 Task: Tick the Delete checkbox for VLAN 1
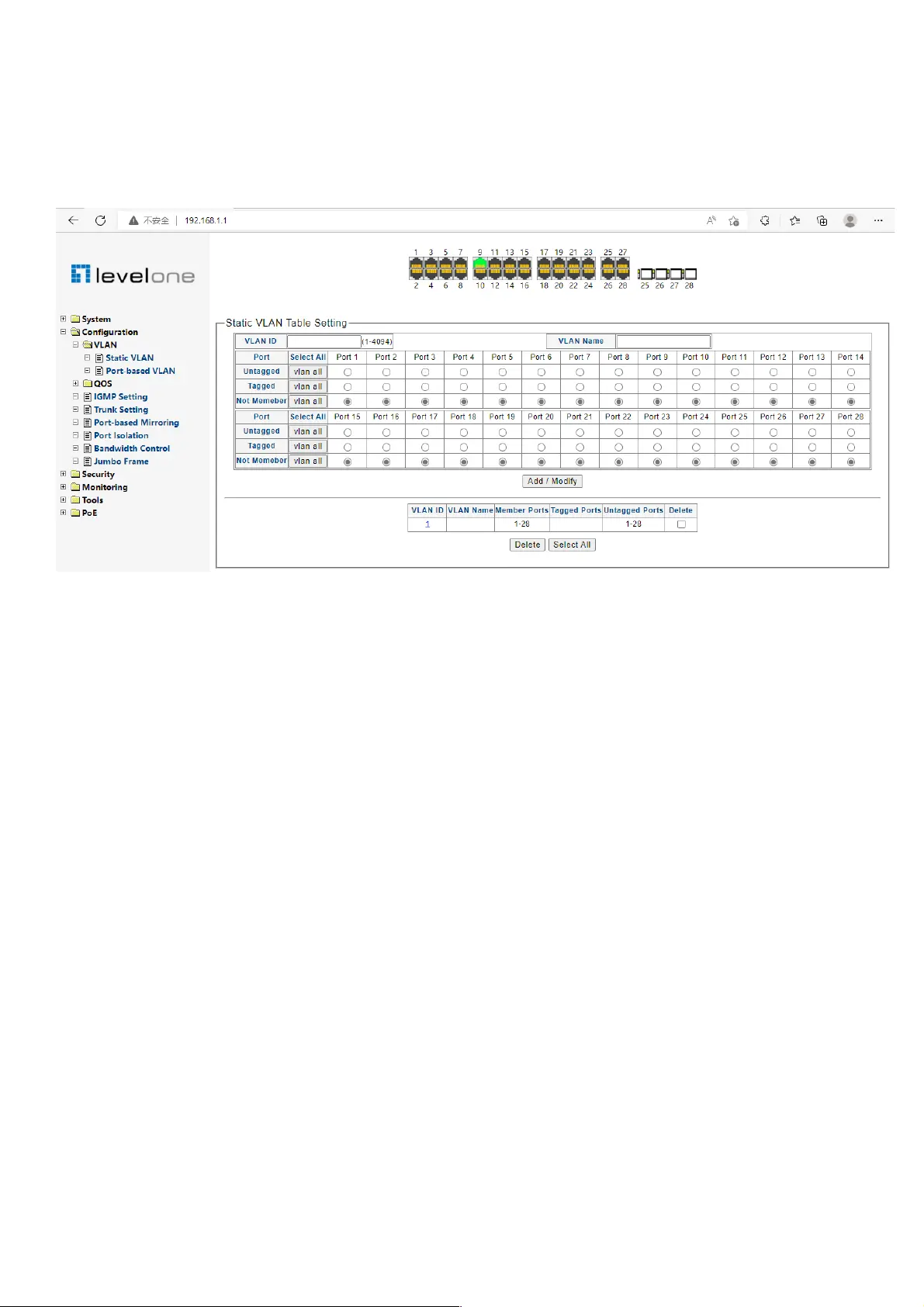pyautogui.click(x=681, y=524)
